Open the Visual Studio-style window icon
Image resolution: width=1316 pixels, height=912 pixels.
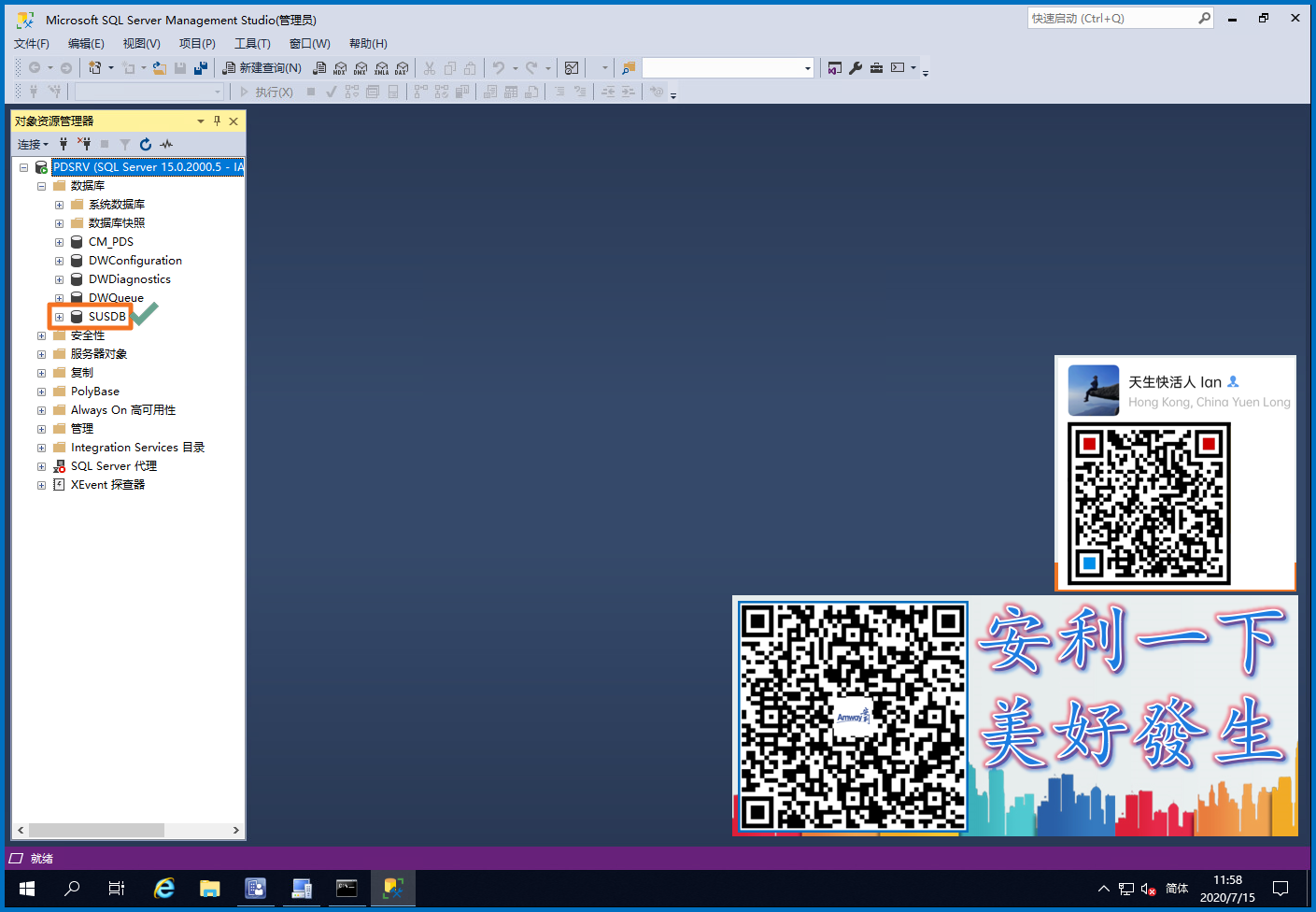835,67
